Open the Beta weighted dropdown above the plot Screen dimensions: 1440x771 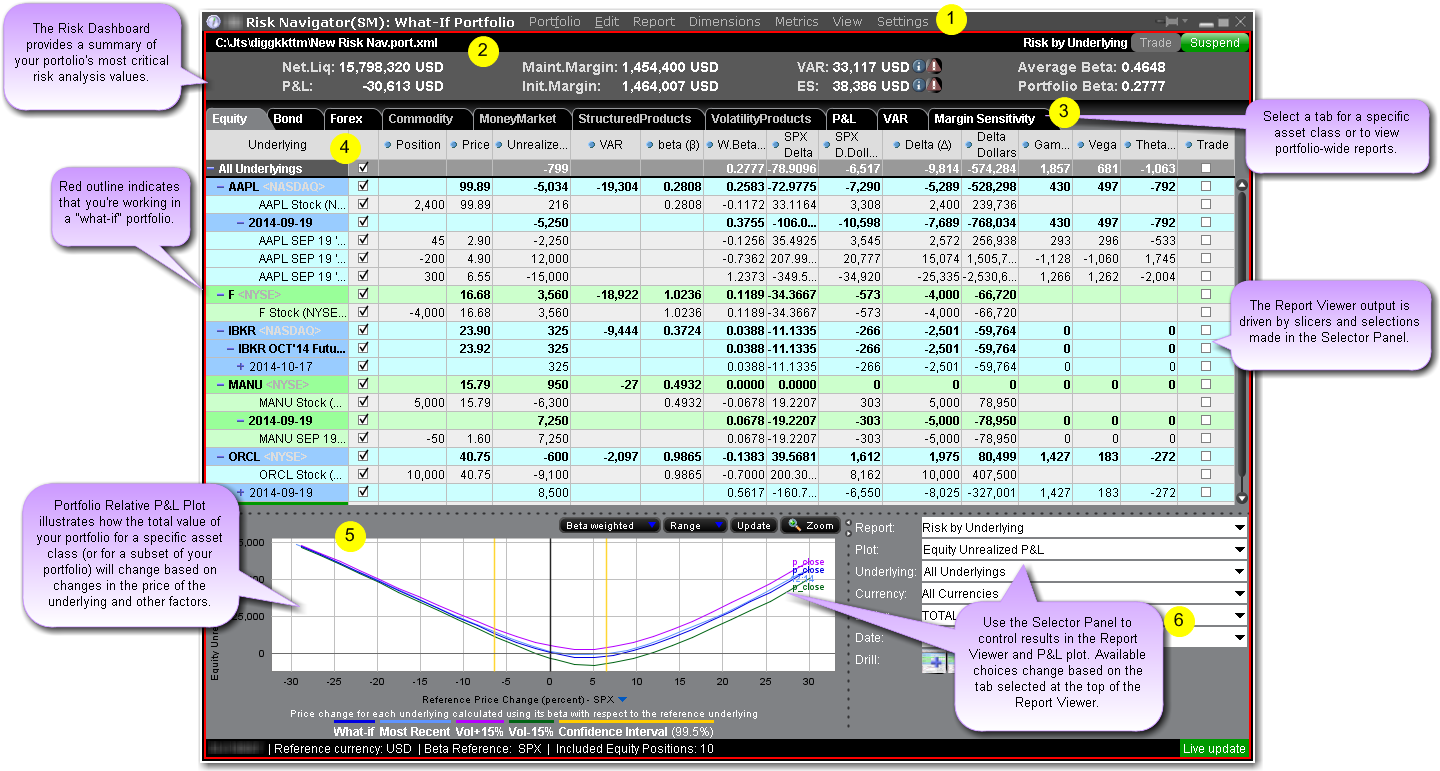(x=610, y=525)
